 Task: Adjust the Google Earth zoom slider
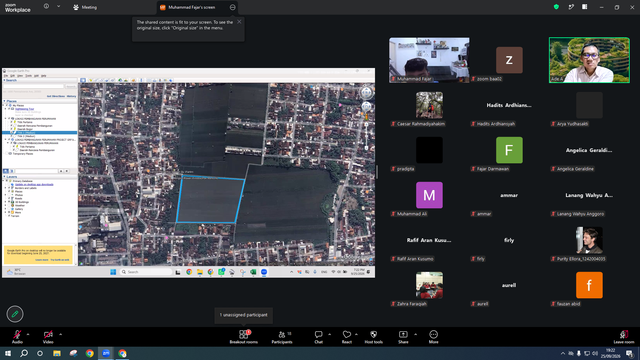pos(366,137)
